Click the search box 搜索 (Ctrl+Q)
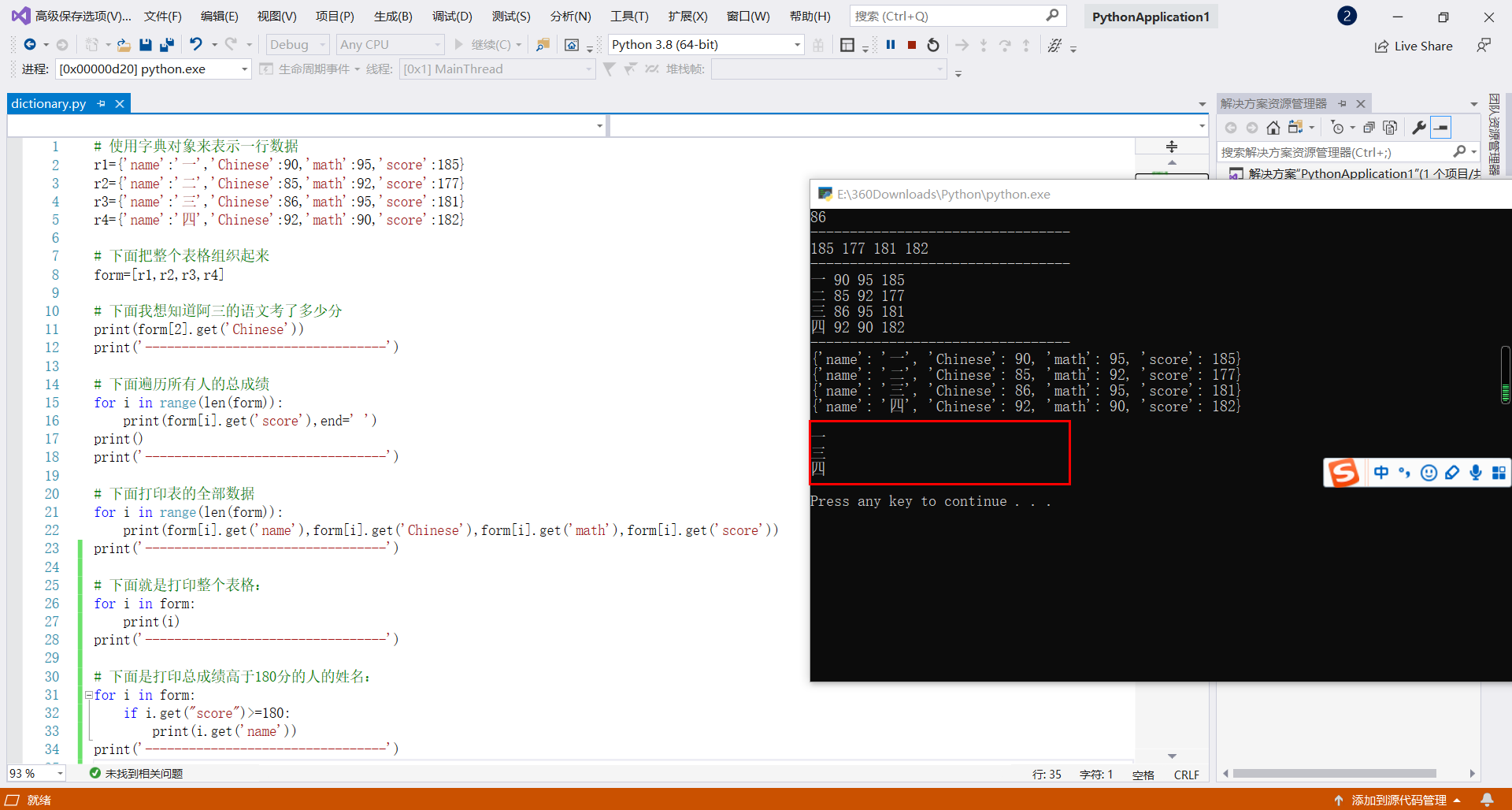Screen dimensions: 1512x810 pyautogui.click(x=958, y=16)
